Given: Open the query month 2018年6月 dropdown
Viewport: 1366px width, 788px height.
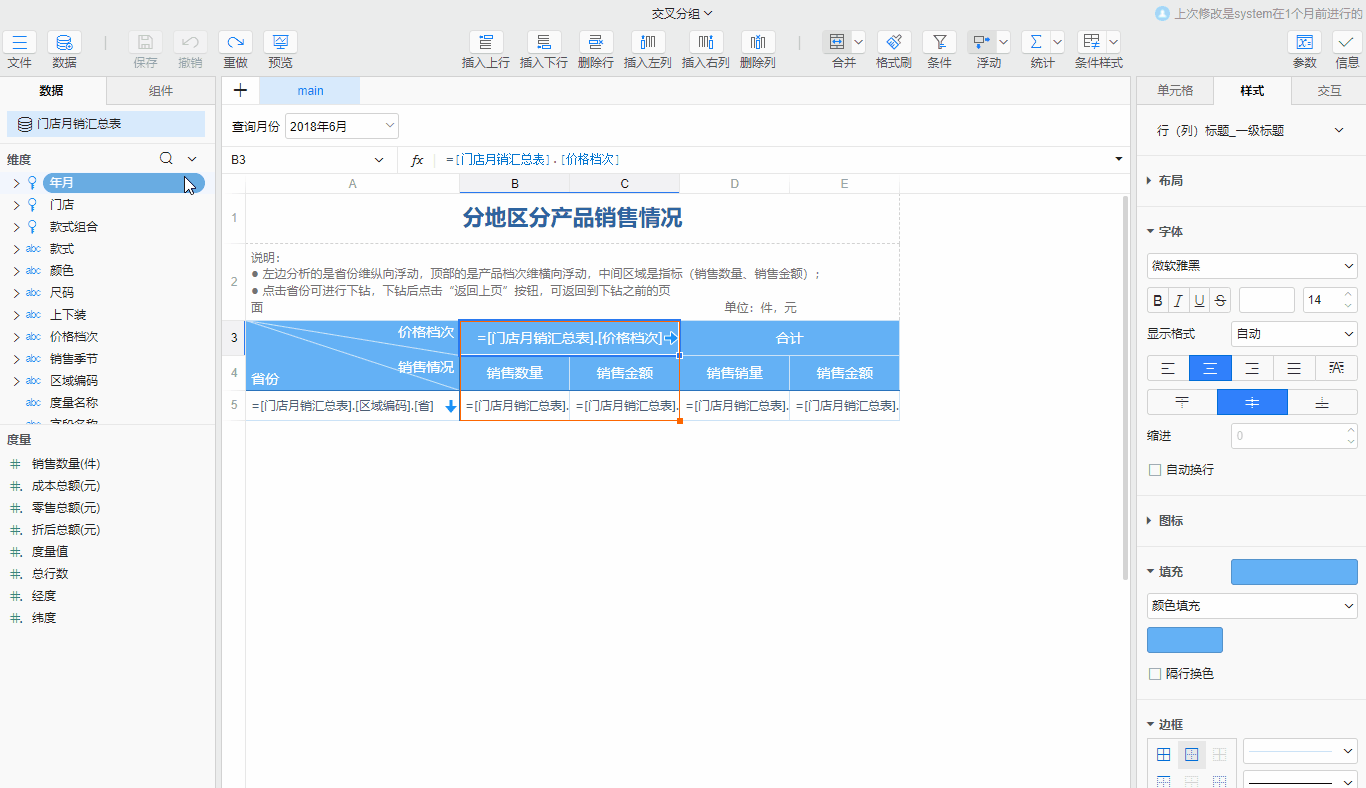Looking at the screenshot, I should coord(342,126).
